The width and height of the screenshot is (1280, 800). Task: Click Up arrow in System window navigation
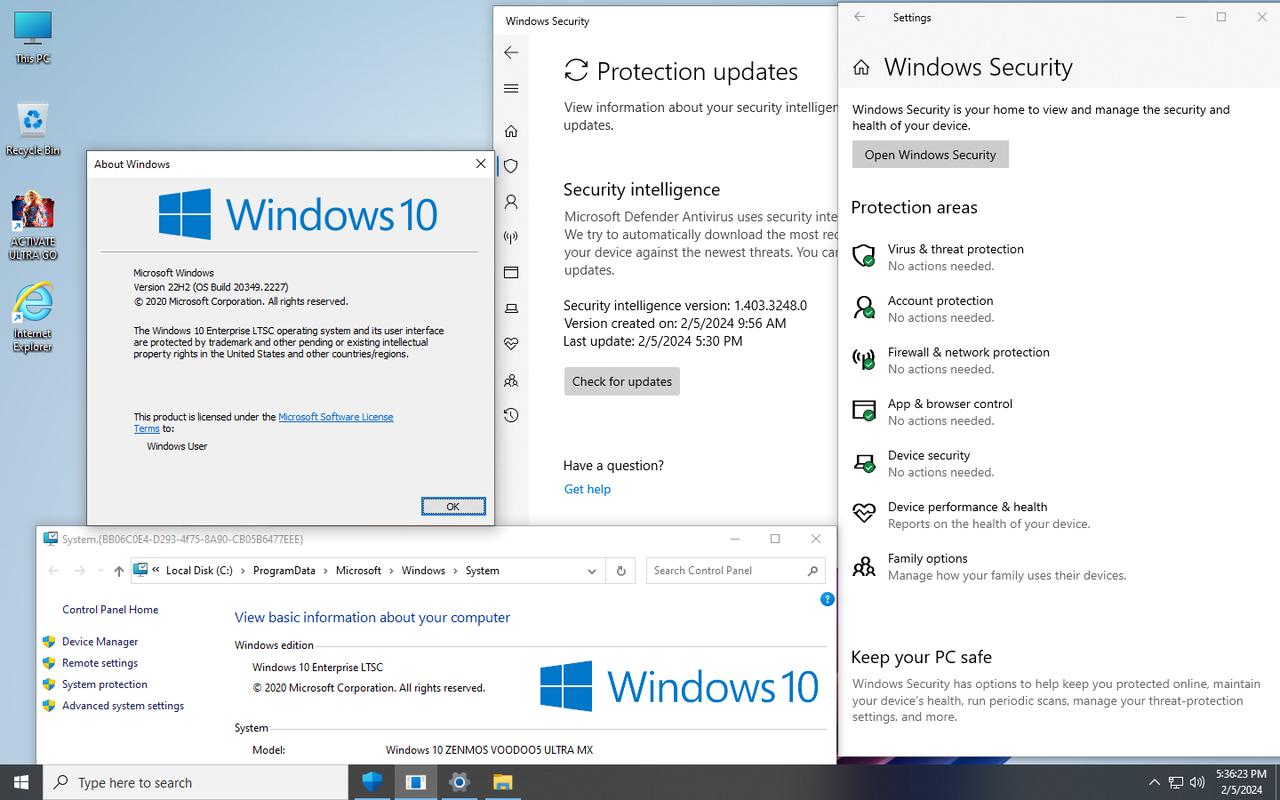[119, 571]
